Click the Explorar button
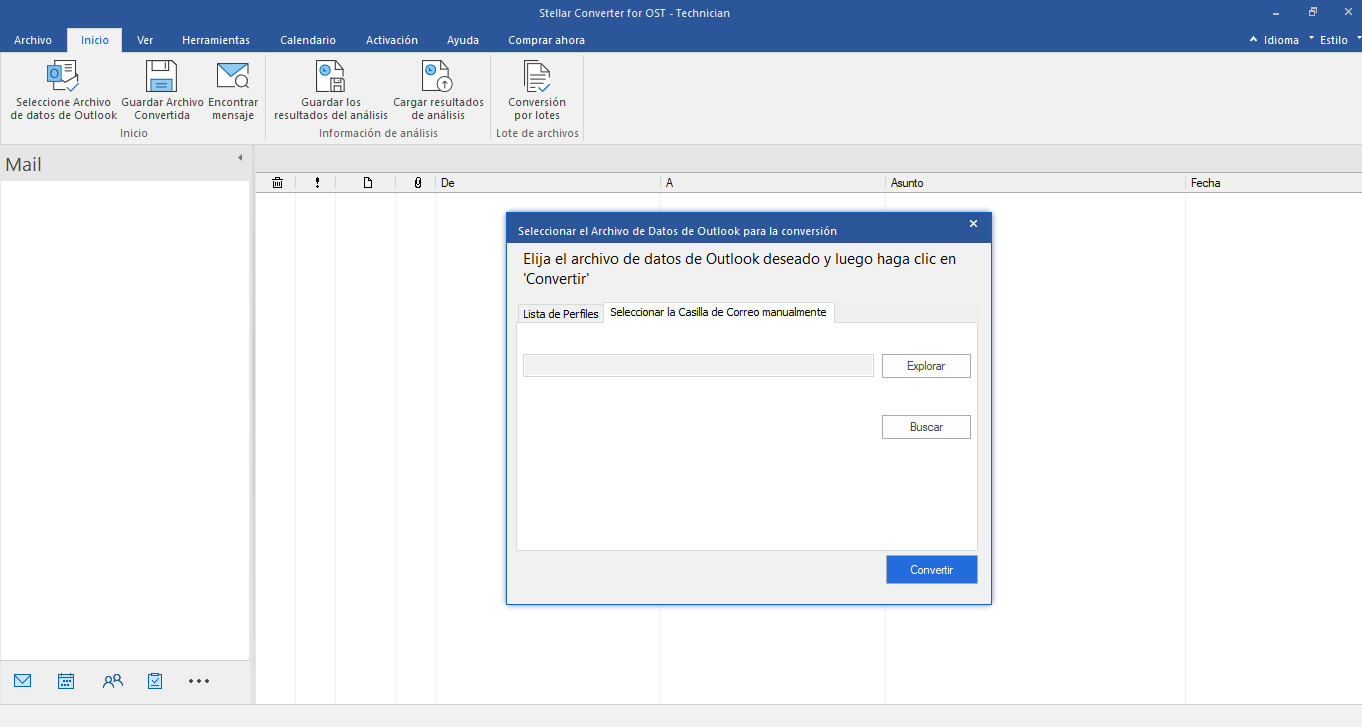The height and width of the screenshot is (727, 1362). tap(926, 366)
